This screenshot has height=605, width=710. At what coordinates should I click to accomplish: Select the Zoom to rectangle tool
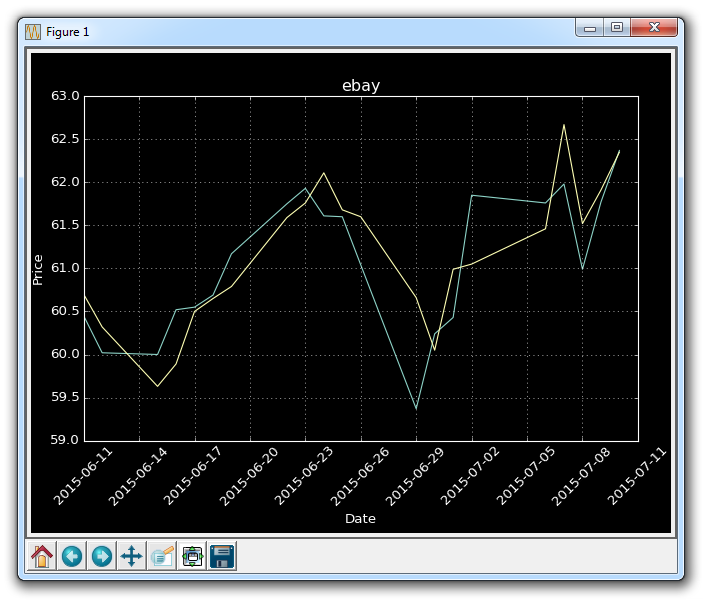pyautogui.click(x=162, y=556)
